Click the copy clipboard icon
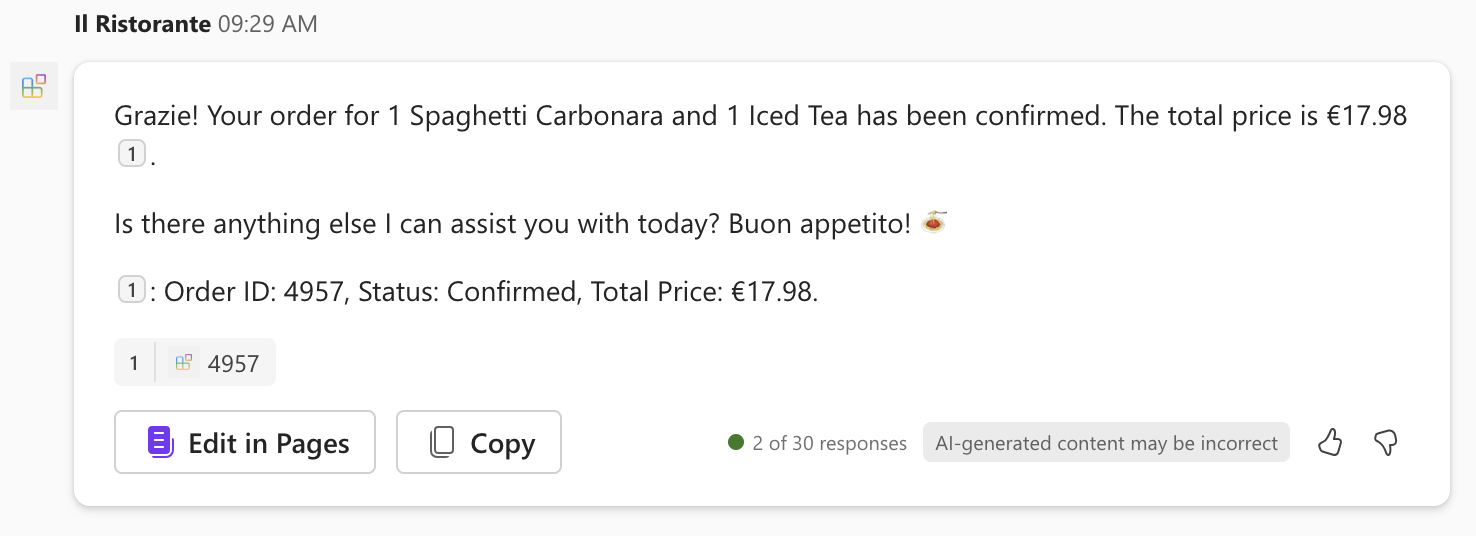1476x536 pixels. coord(442,442)
